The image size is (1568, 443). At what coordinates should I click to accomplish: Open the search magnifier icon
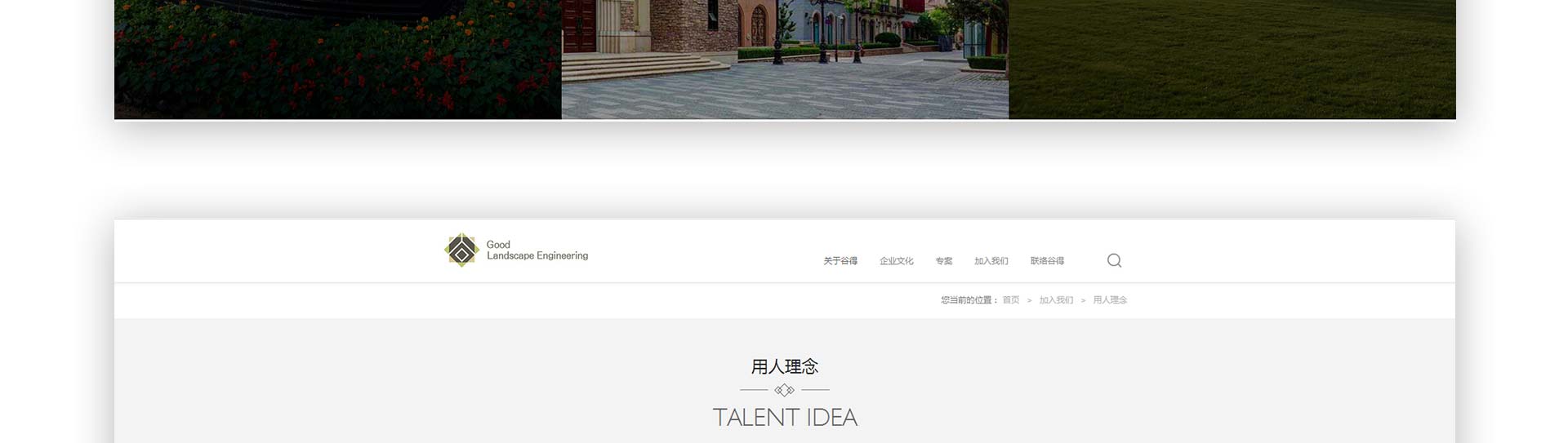click(1114, 260)
